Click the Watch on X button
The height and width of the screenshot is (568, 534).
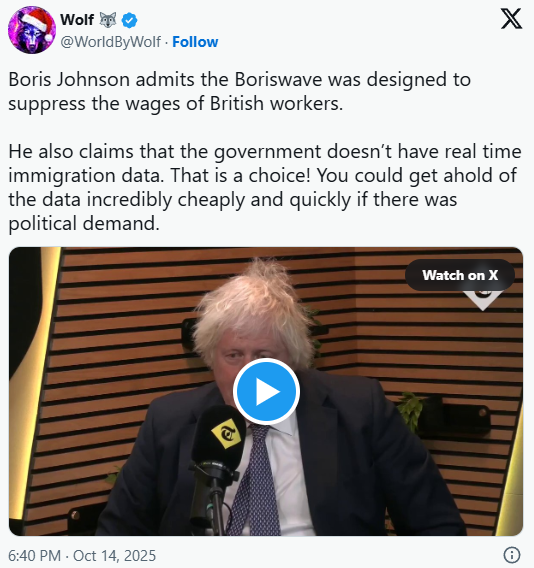(x=460, y=275)
